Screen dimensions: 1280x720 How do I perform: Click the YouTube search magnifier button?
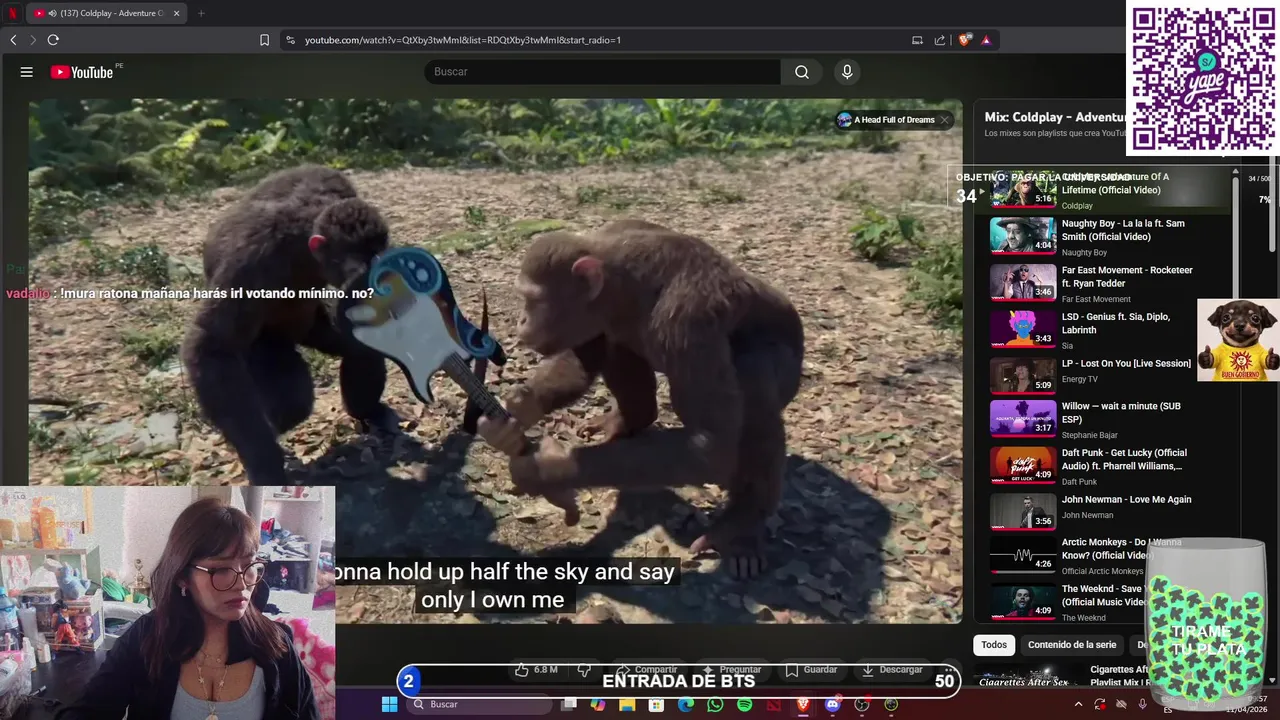pos(802,72)
